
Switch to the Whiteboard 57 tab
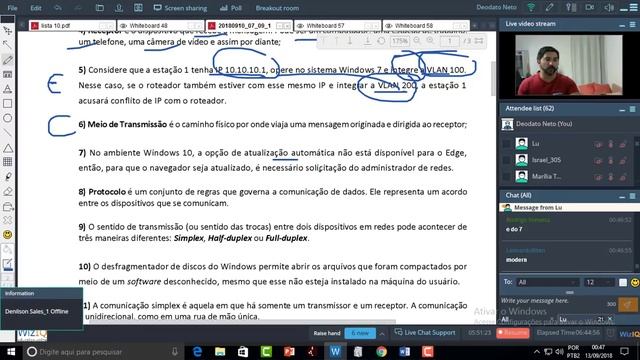point(337,25)
